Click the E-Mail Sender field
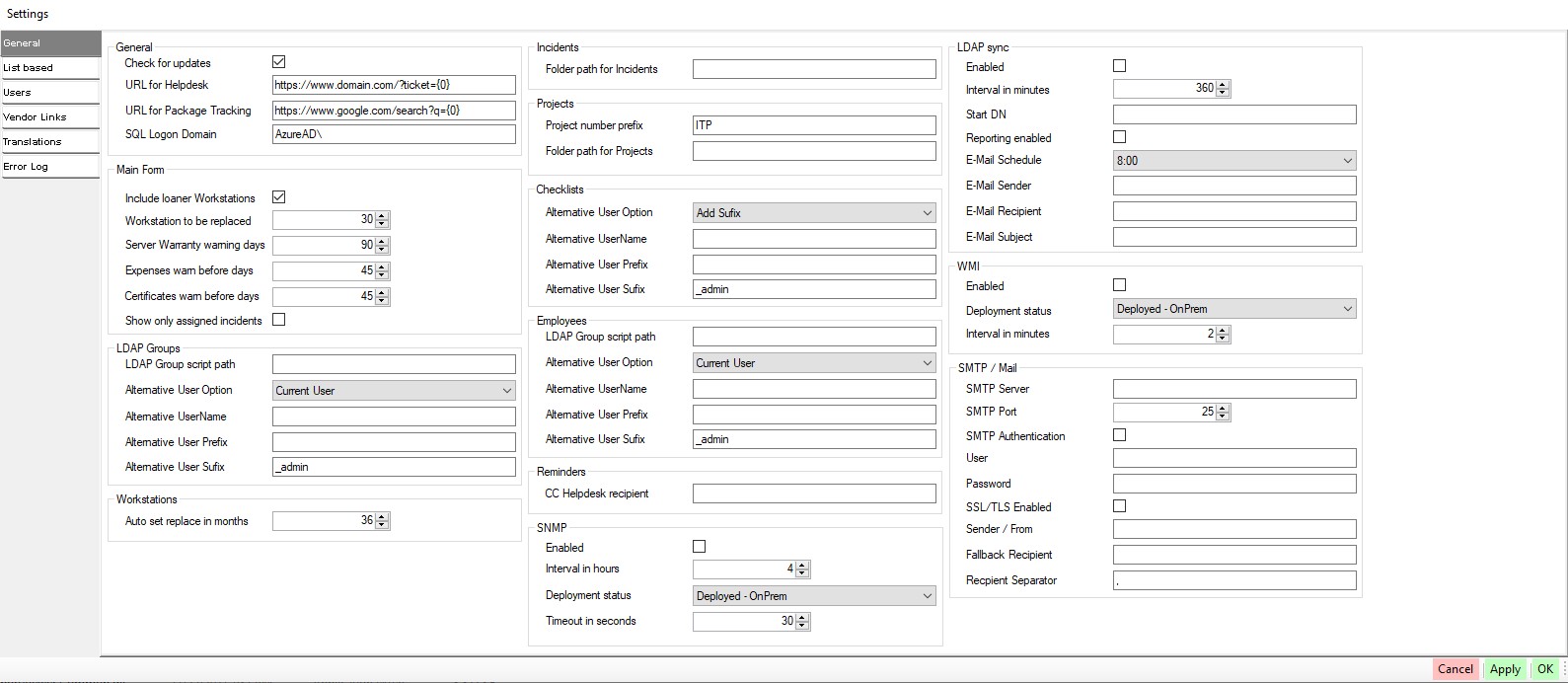Screen dimensions: 1568x683 coord(1234,186)
